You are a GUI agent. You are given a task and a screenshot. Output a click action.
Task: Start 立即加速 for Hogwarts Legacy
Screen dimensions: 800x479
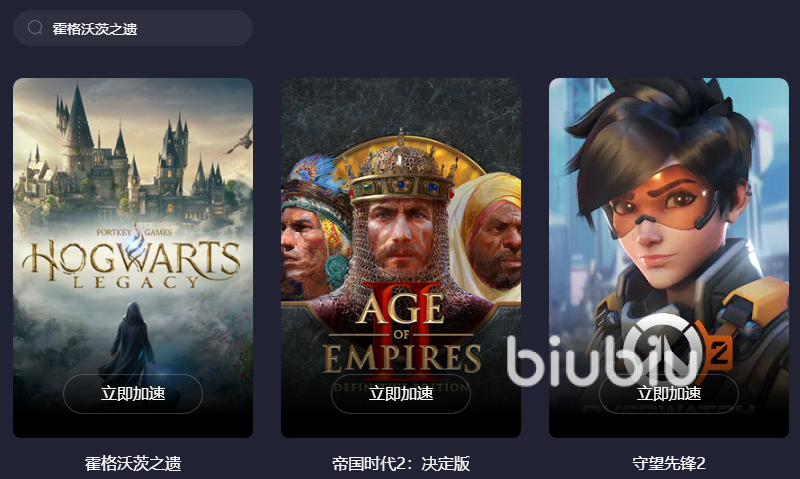click(133, 393)
